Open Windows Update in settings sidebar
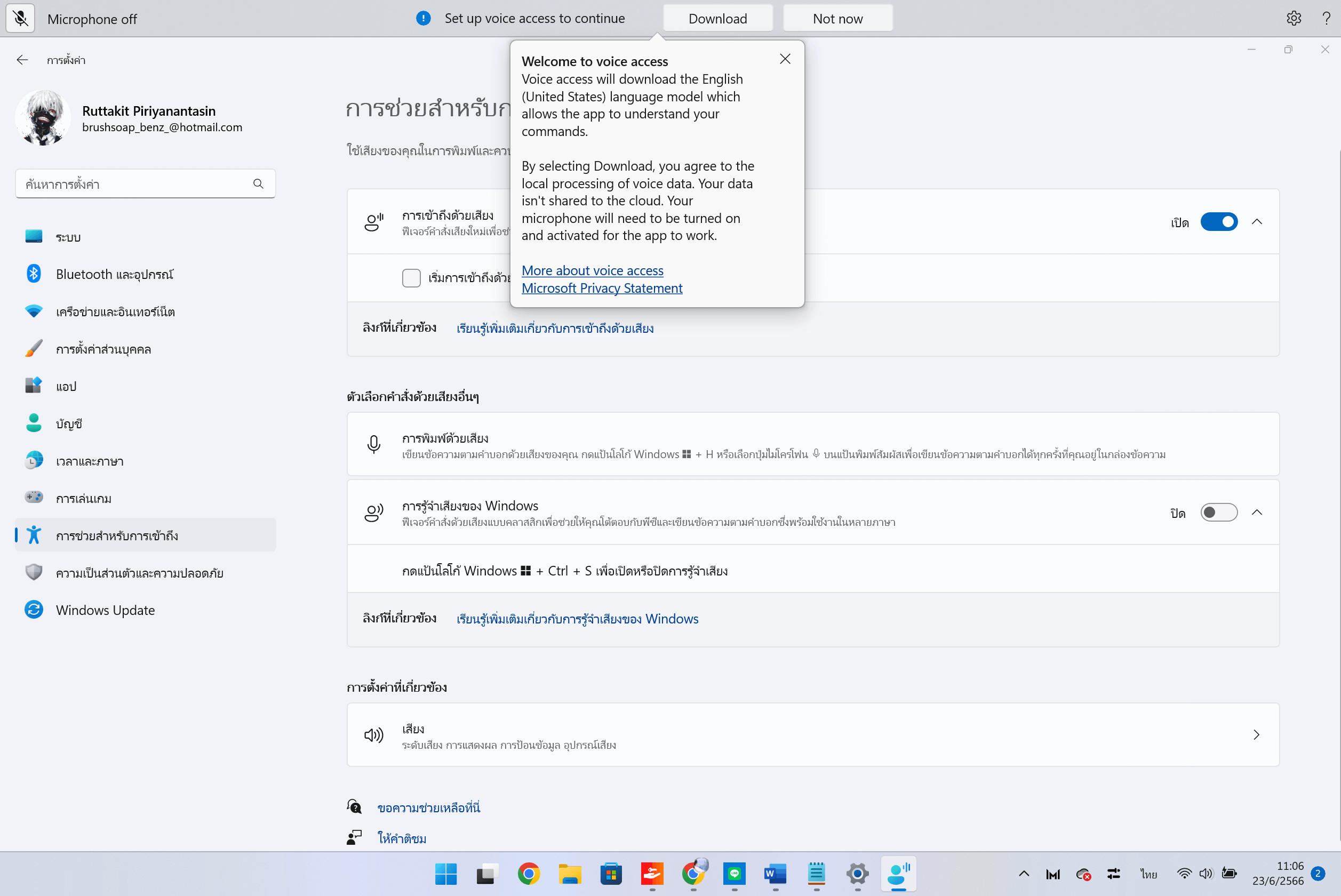Viewport: 1341px width, 896px height. pos(105,610)
